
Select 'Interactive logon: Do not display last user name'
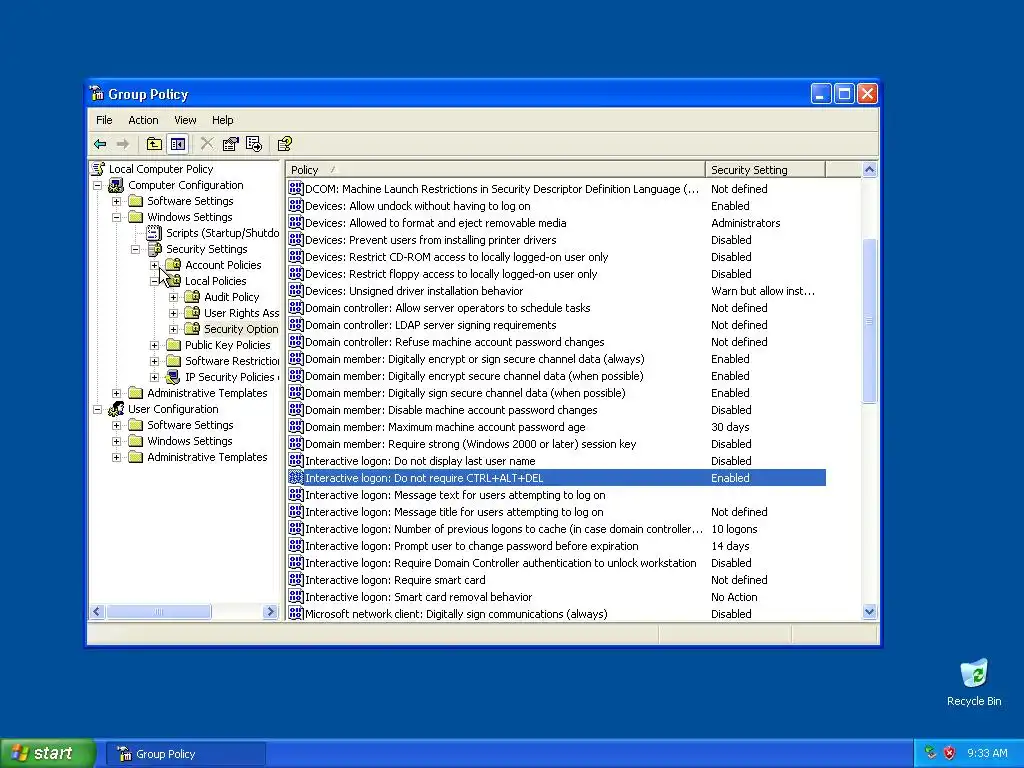(x=420, y=460)
